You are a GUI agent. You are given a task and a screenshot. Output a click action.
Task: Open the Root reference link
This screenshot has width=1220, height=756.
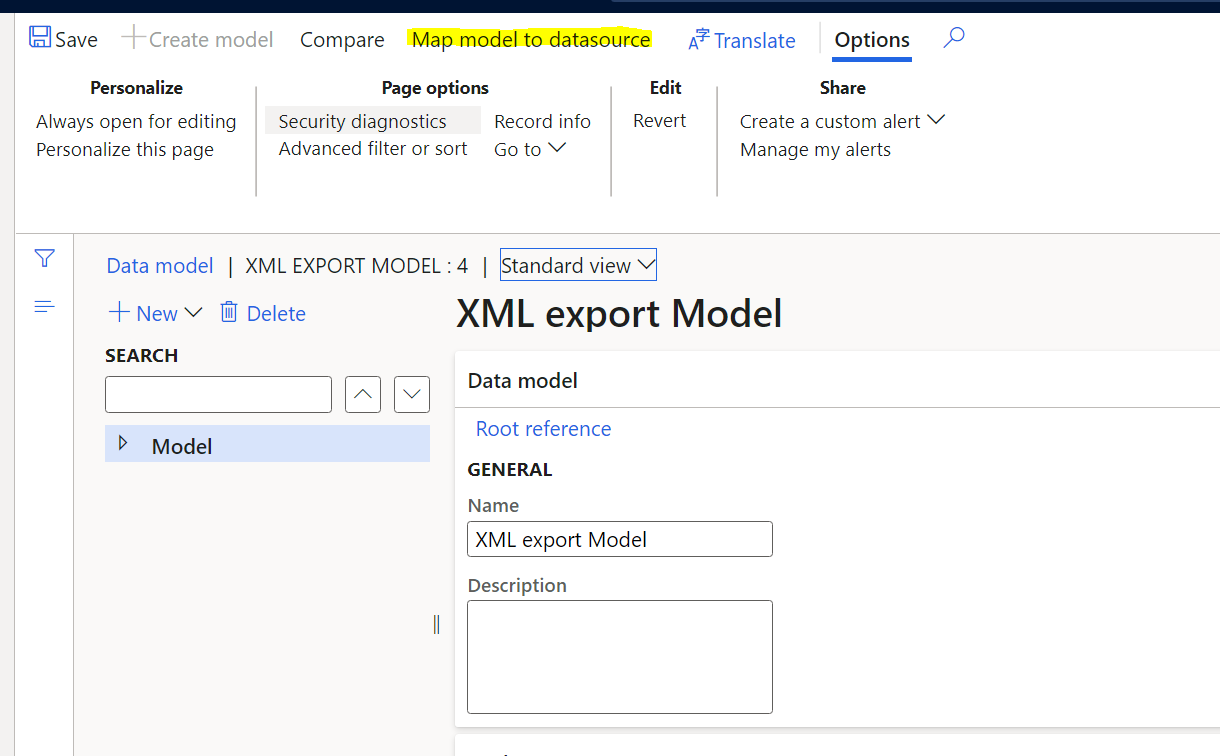pyautogui.click(x=543, y=428)
